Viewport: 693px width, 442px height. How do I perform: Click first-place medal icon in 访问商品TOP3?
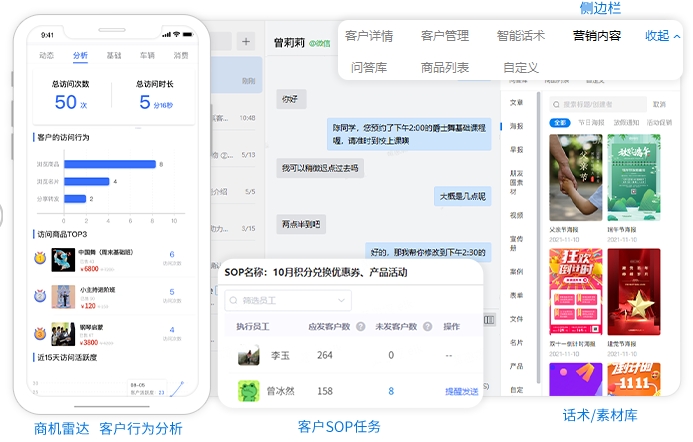40,258
